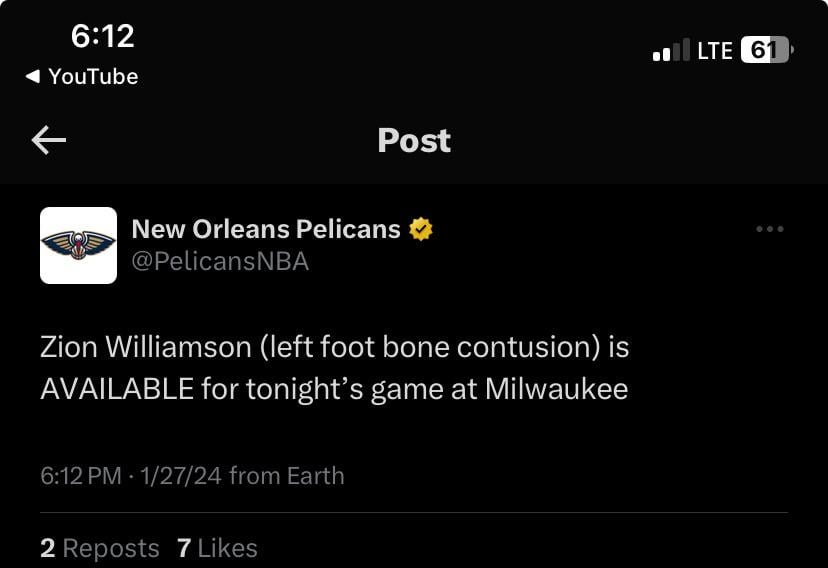Screen dimensions: 828x568
Task: Tap the back arrow to leave post
Action: point(49,141)
